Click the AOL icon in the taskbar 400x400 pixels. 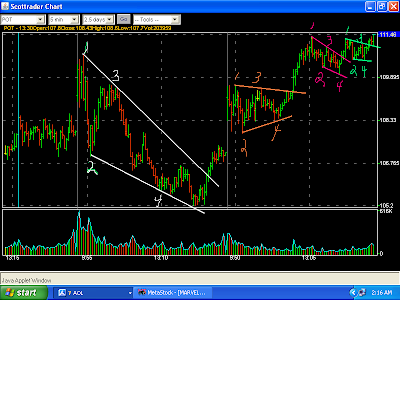click(x=62, y=293)
